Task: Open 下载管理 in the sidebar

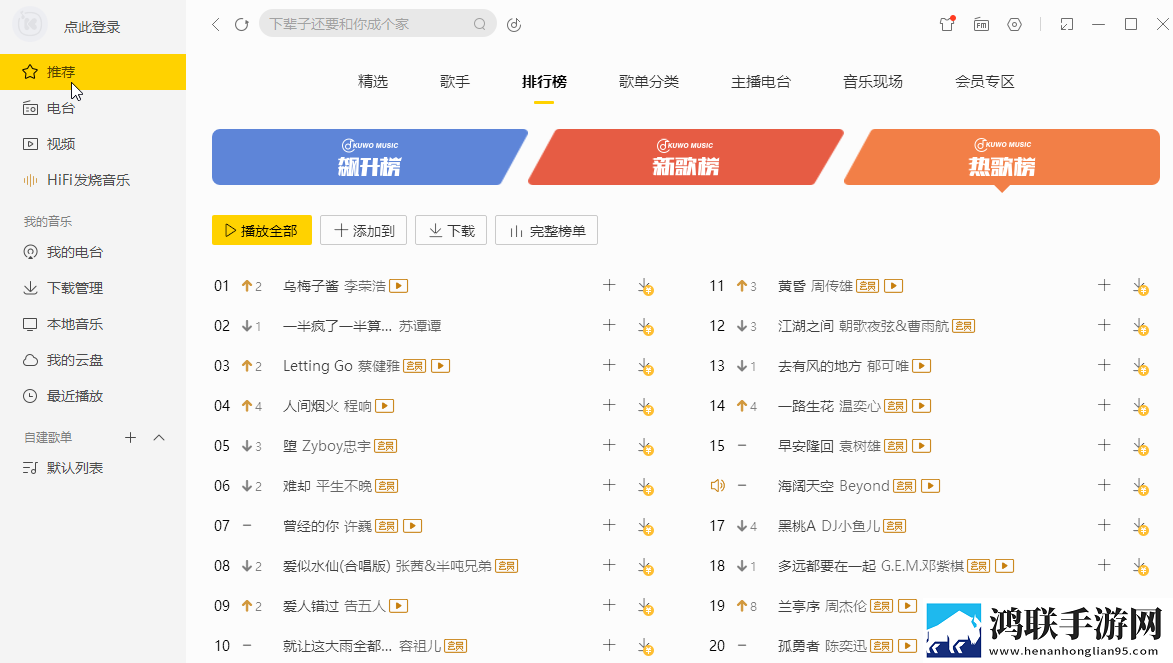Action: (93, 288)
